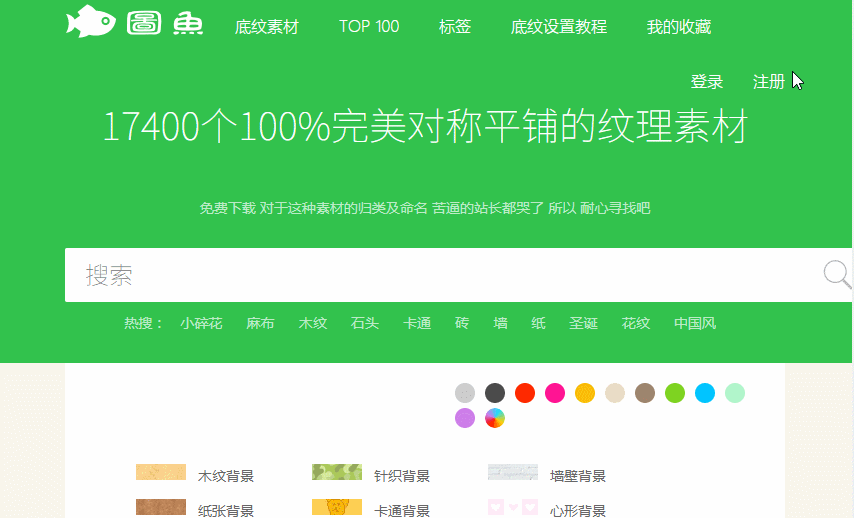Click the 注册 register link
Screen dimensions: 854x518
point(768,82)
